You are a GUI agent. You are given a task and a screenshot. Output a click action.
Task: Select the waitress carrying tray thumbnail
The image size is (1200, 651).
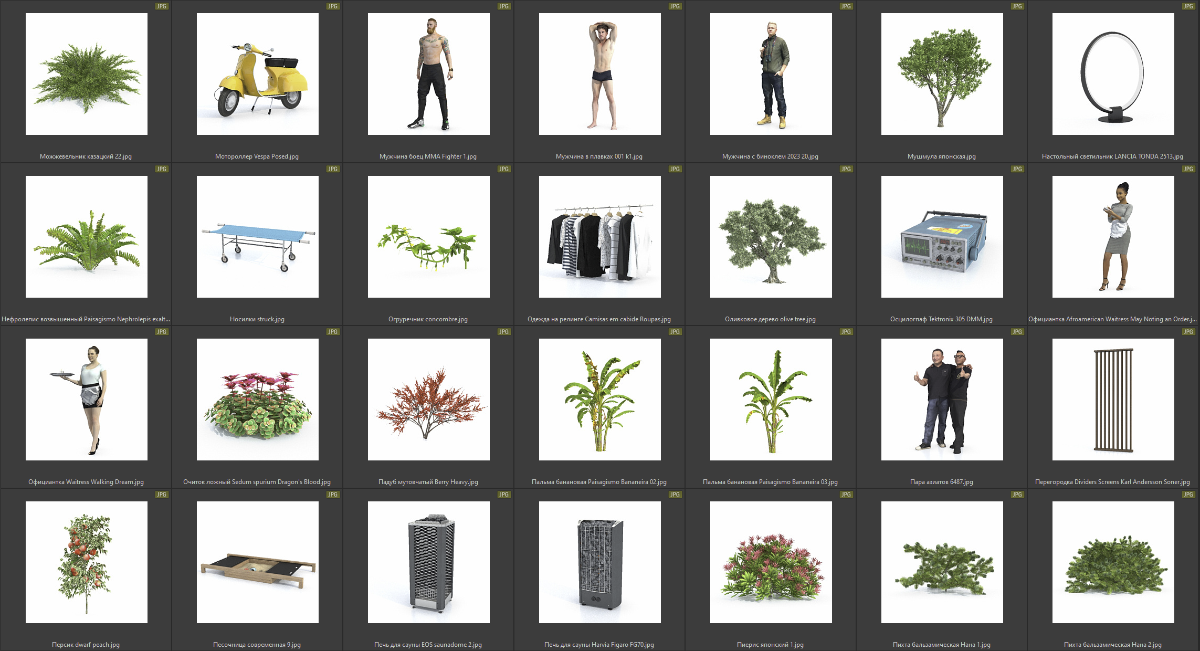[86, 400]
